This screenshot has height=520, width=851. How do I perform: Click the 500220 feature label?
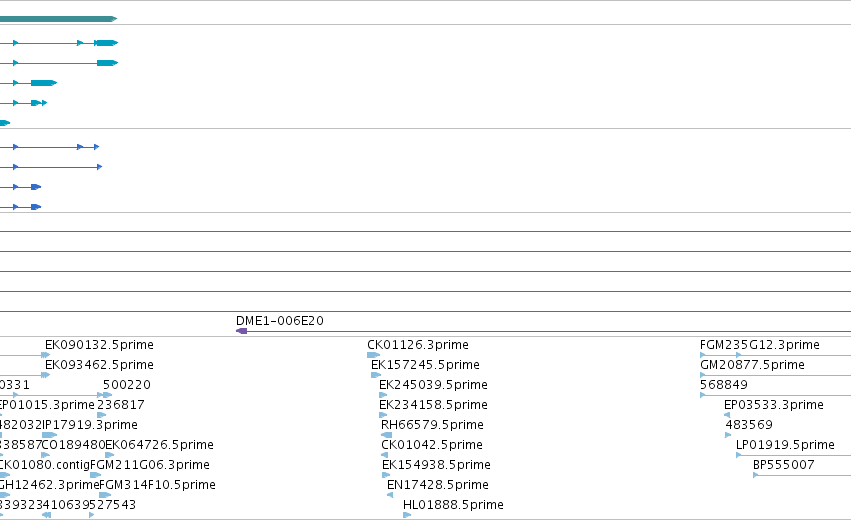click(x=126, y=385)
